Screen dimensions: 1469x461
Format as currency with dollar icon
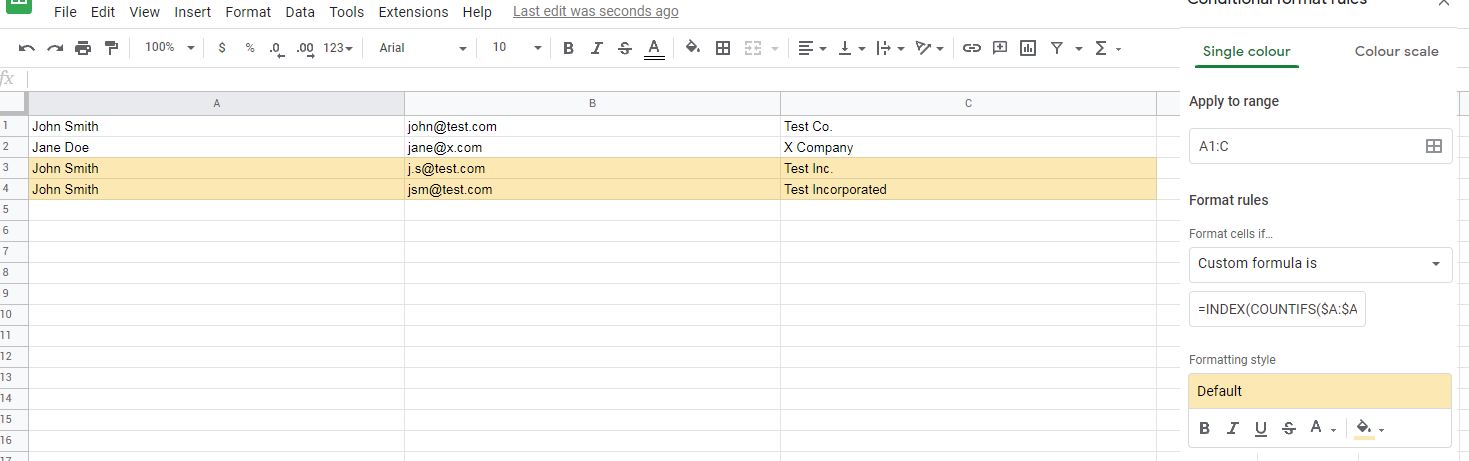point(222,48)
